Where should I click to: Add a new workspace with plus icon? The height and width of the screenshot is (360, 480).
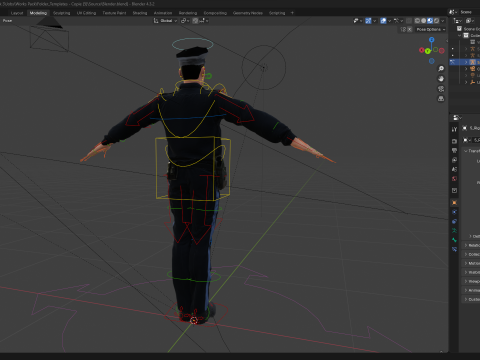pos(292,13)
